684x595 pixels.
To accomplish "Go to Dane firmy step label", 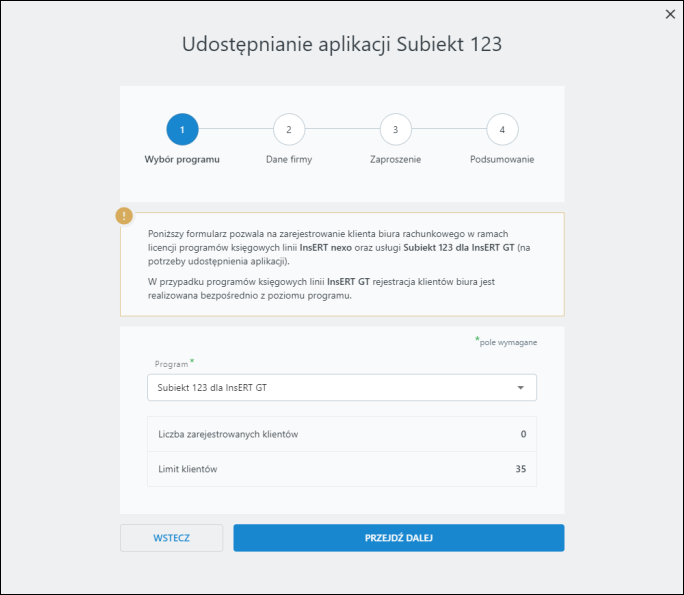I will [x=289, y=159].
